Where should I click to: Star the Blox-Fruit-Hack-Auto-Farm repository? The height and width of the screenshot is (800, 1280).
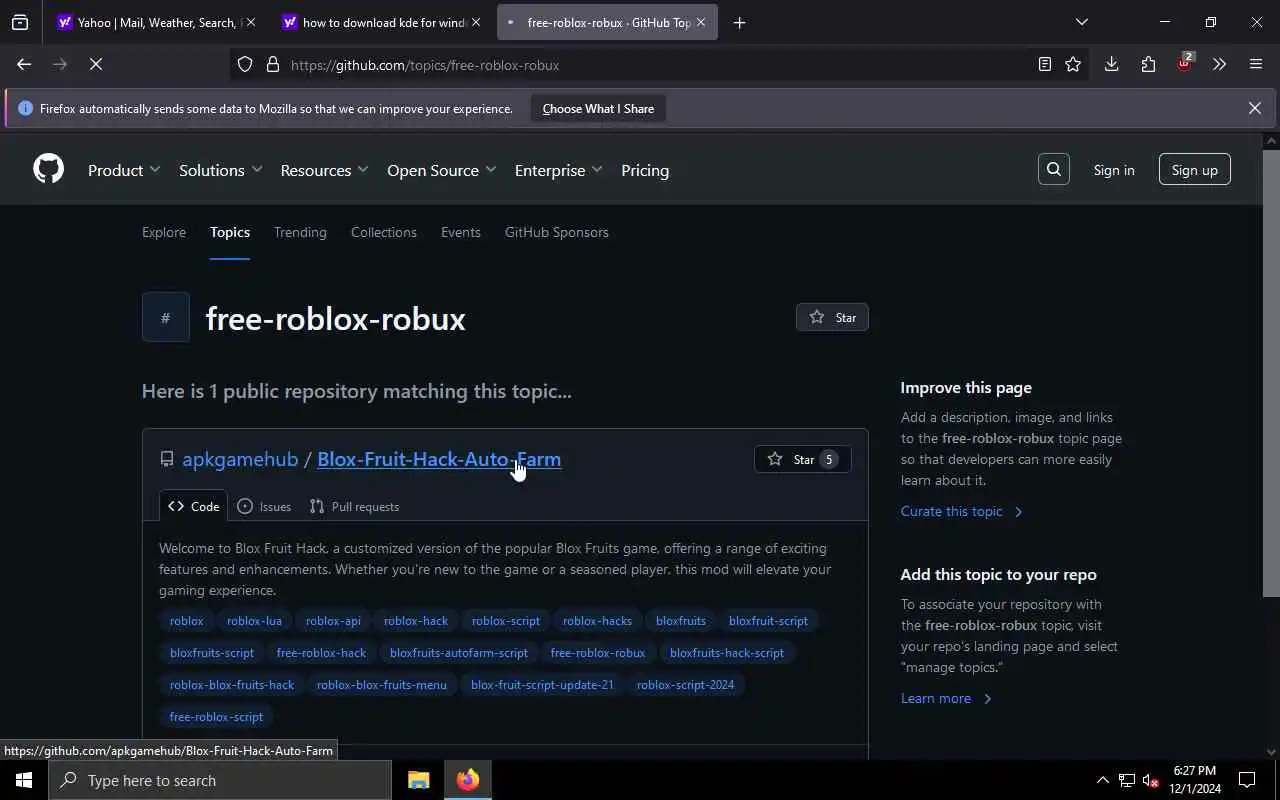[x=803, y=459]
